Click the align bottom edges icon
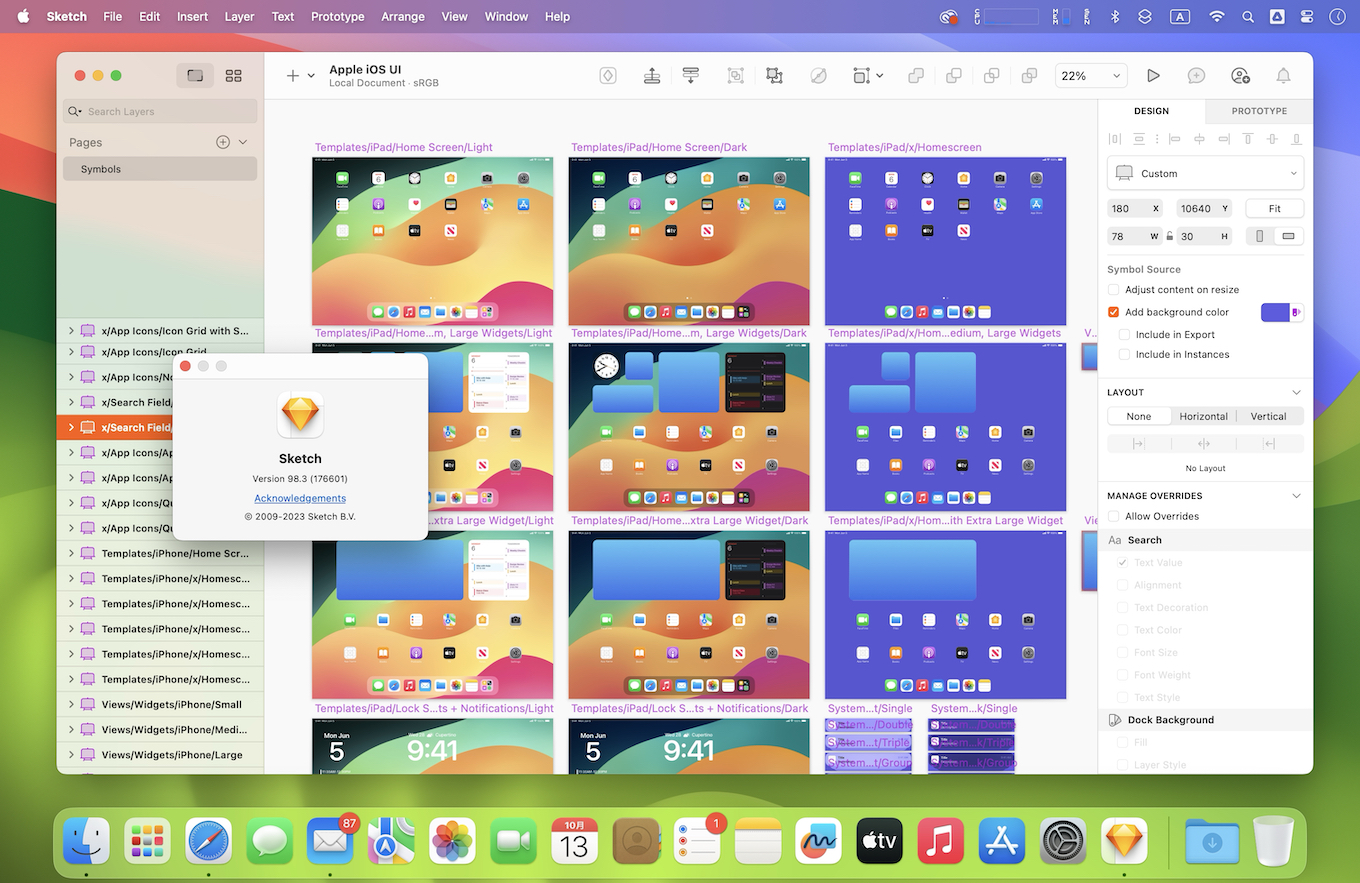Image resolution: width=1360 pixels, height=883 pixels. click(1297, 139)
